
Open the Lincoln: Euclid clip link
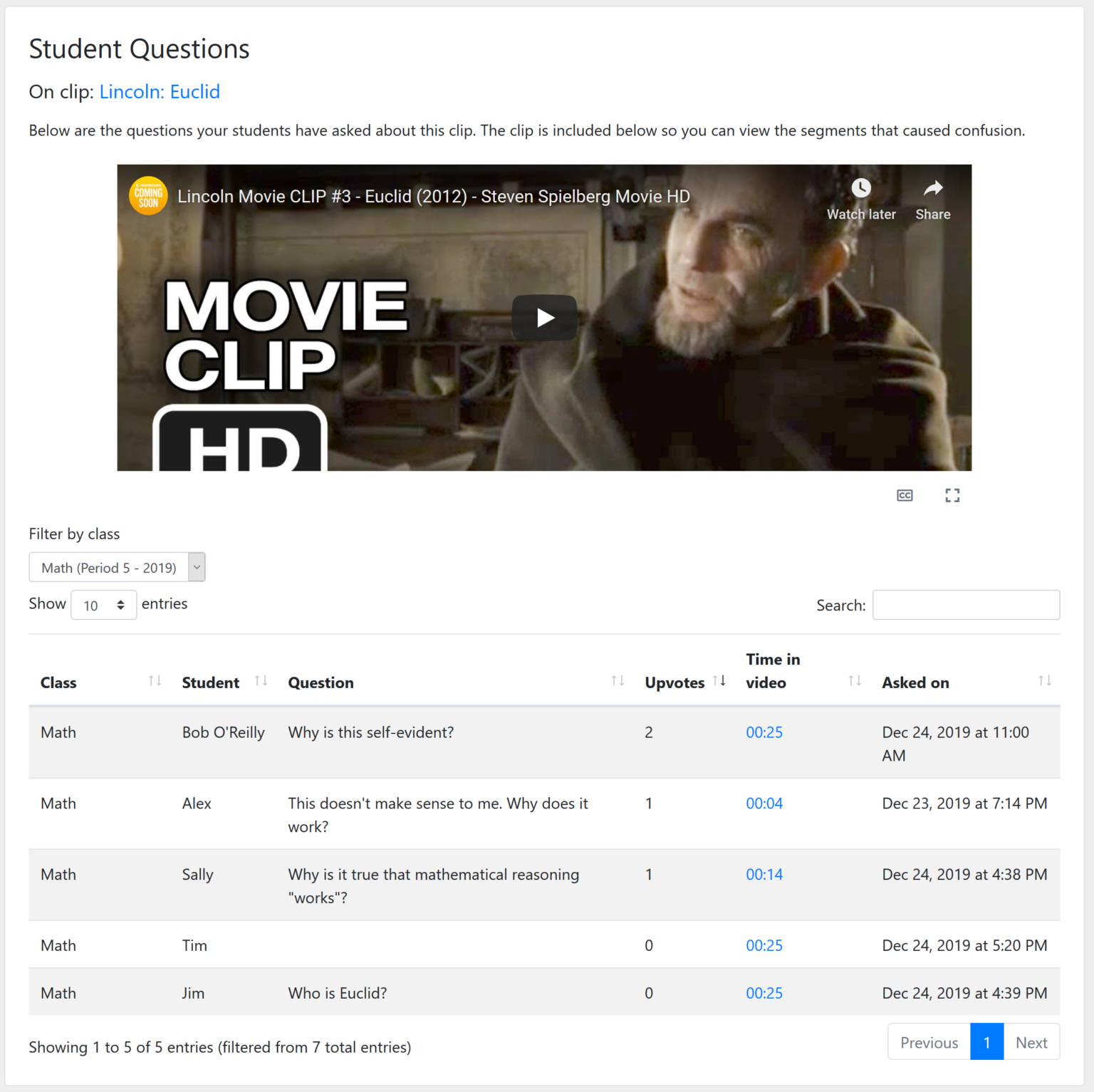[x=160, y=92]
